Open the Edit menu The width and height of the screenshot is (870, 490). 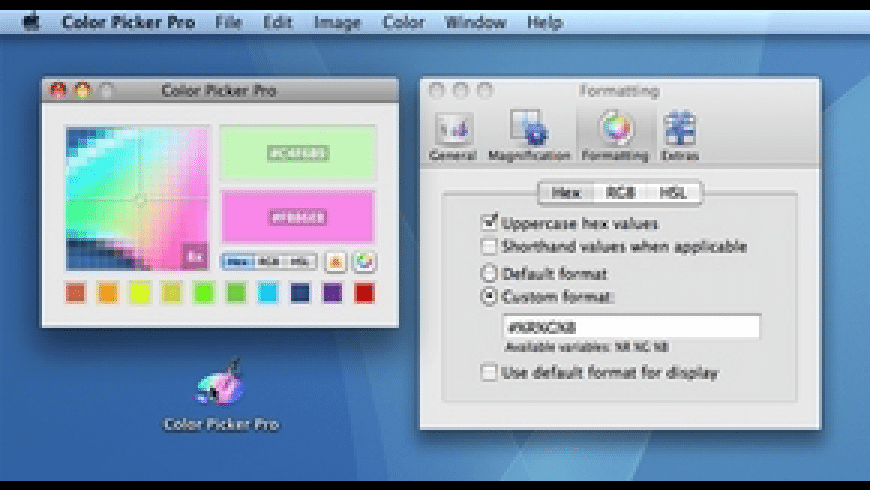pyautogui.click(x=277, y=22)
